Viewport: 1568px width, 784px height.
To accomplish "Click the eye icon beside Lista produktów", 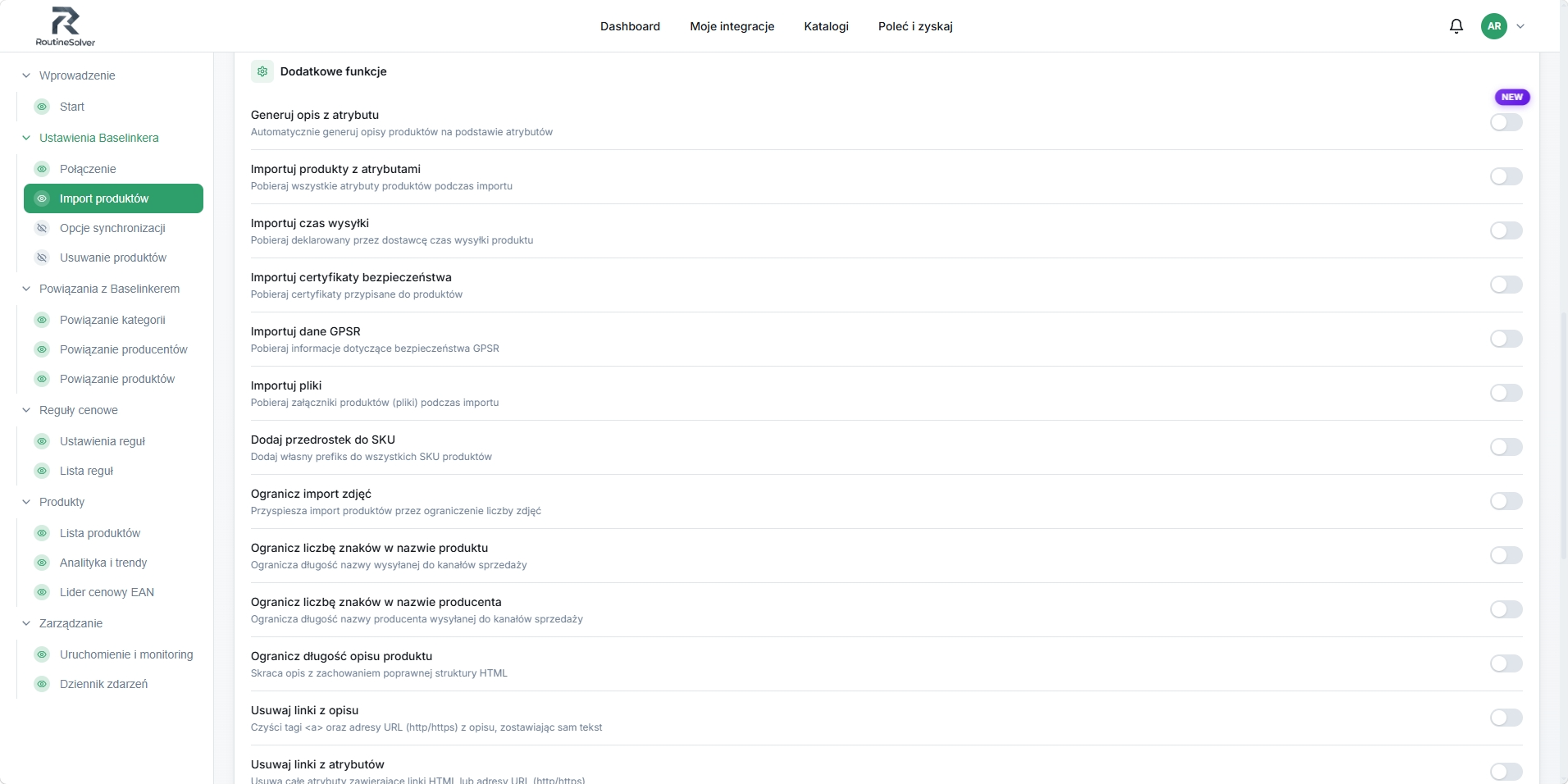I will point(42,533).
